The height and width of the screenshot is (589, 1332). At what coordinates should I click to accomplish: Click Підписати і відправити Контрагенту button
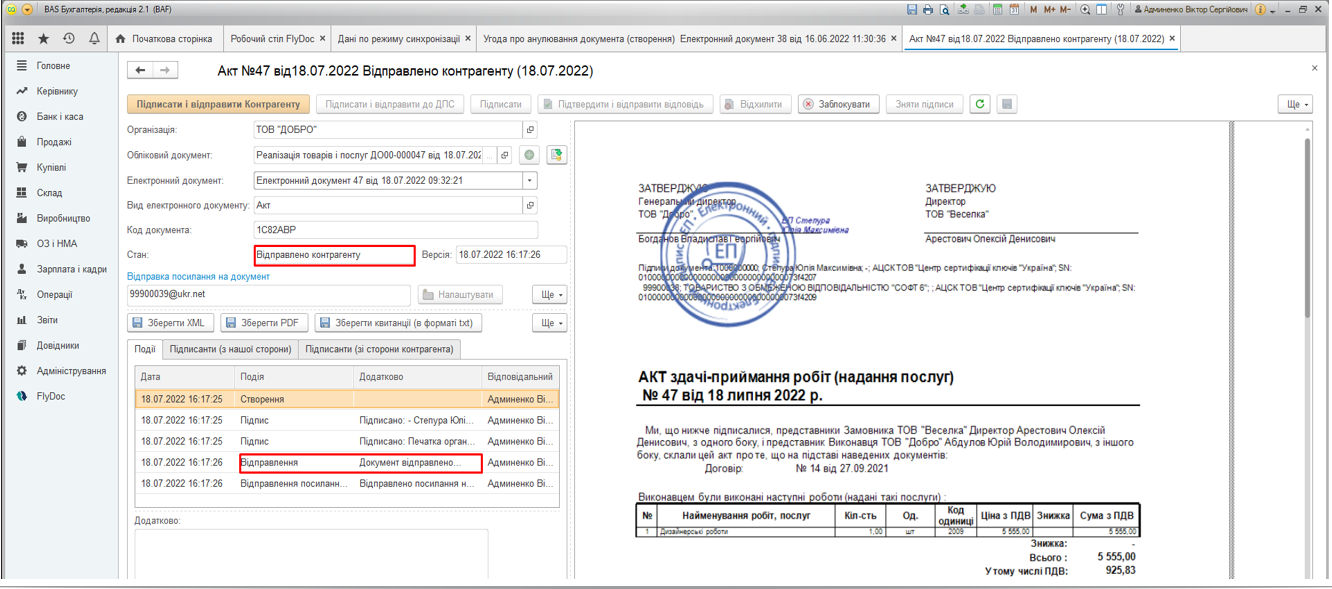pyautogui.click(x=218, y=104)
